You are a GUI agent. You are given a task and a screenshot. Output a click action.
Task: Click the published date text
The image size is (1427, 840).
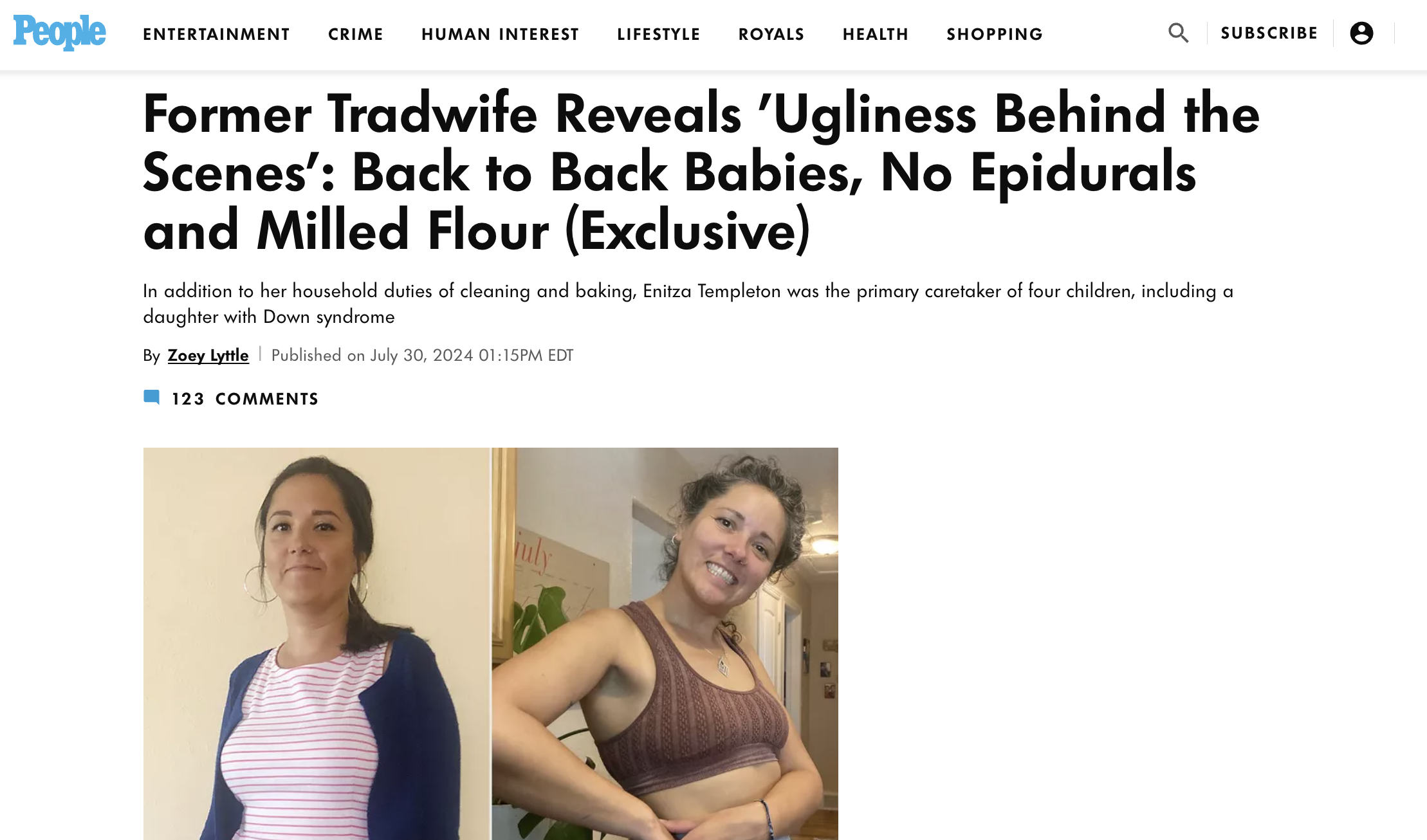(x=422, y=355)
